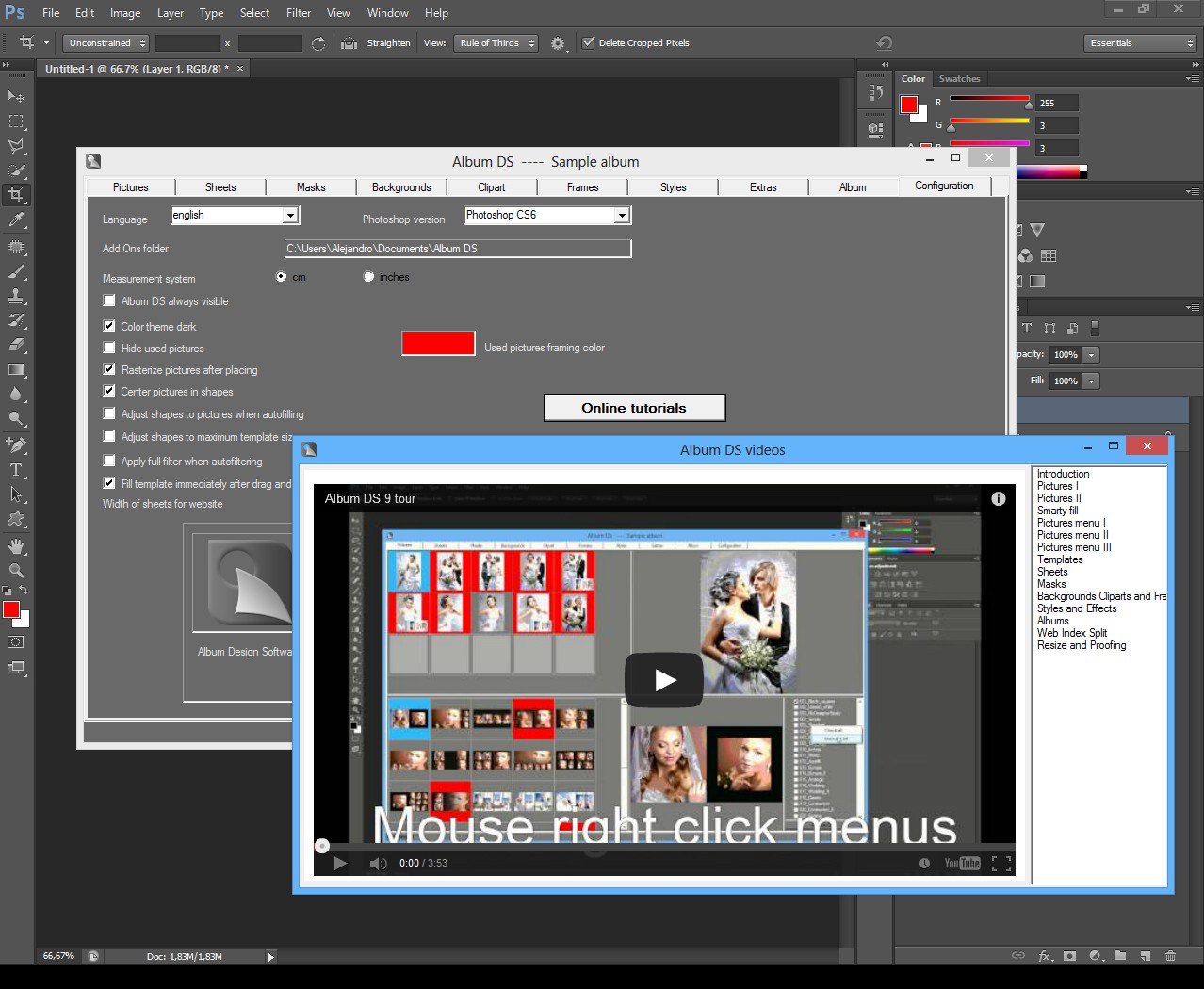Select the Clone Stamp tool
The height and width of the screenshot is (989, 1204).
(16, 296)
